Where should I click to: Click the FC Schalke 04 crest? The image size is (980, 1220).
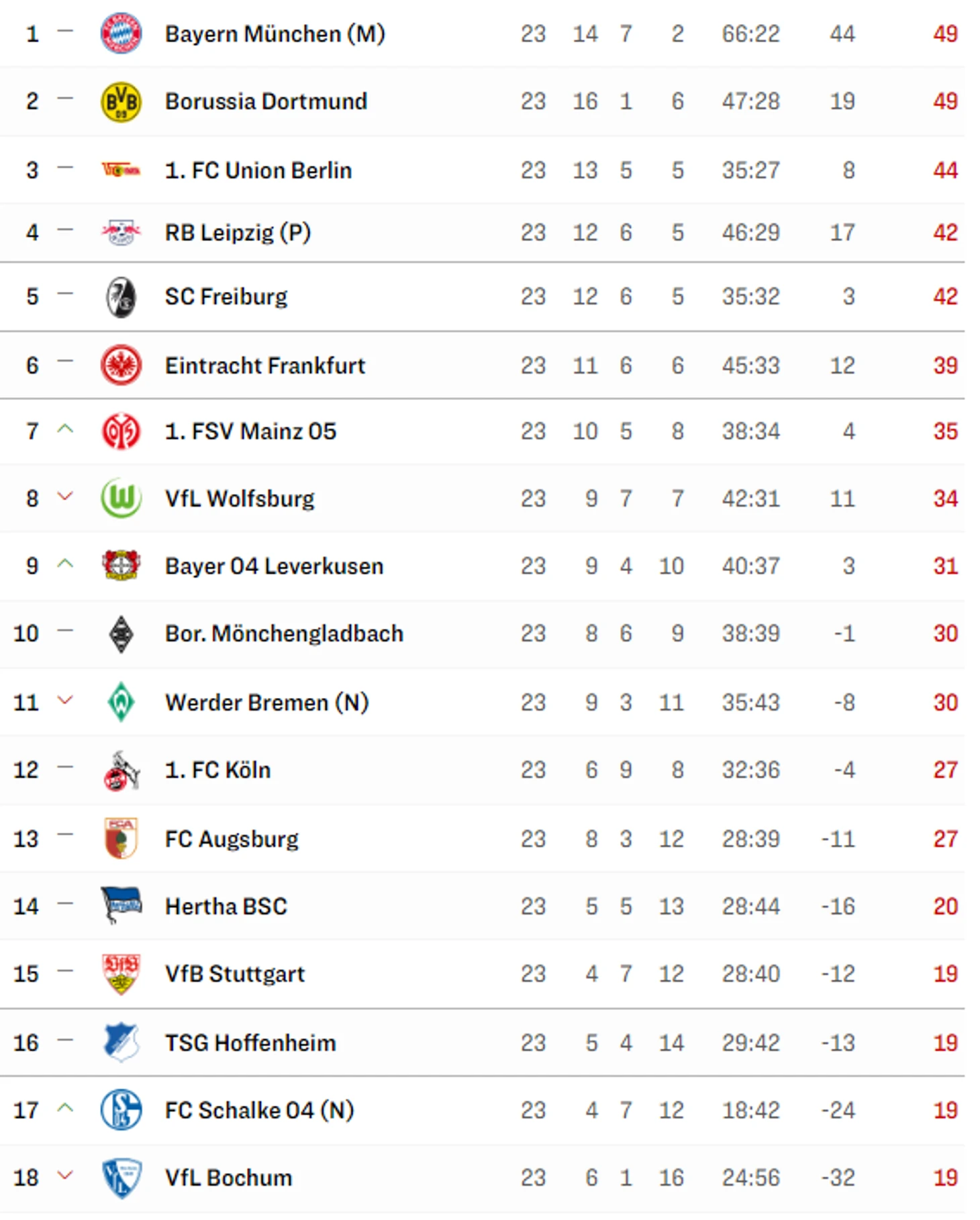tap(121, 1110)
